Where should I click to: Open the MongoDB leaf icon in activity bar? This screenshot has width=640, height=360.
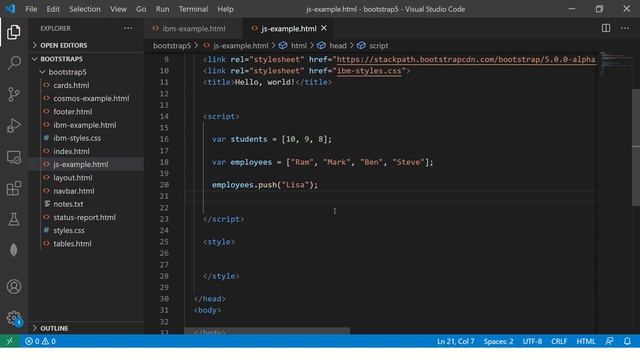point(13,250)
